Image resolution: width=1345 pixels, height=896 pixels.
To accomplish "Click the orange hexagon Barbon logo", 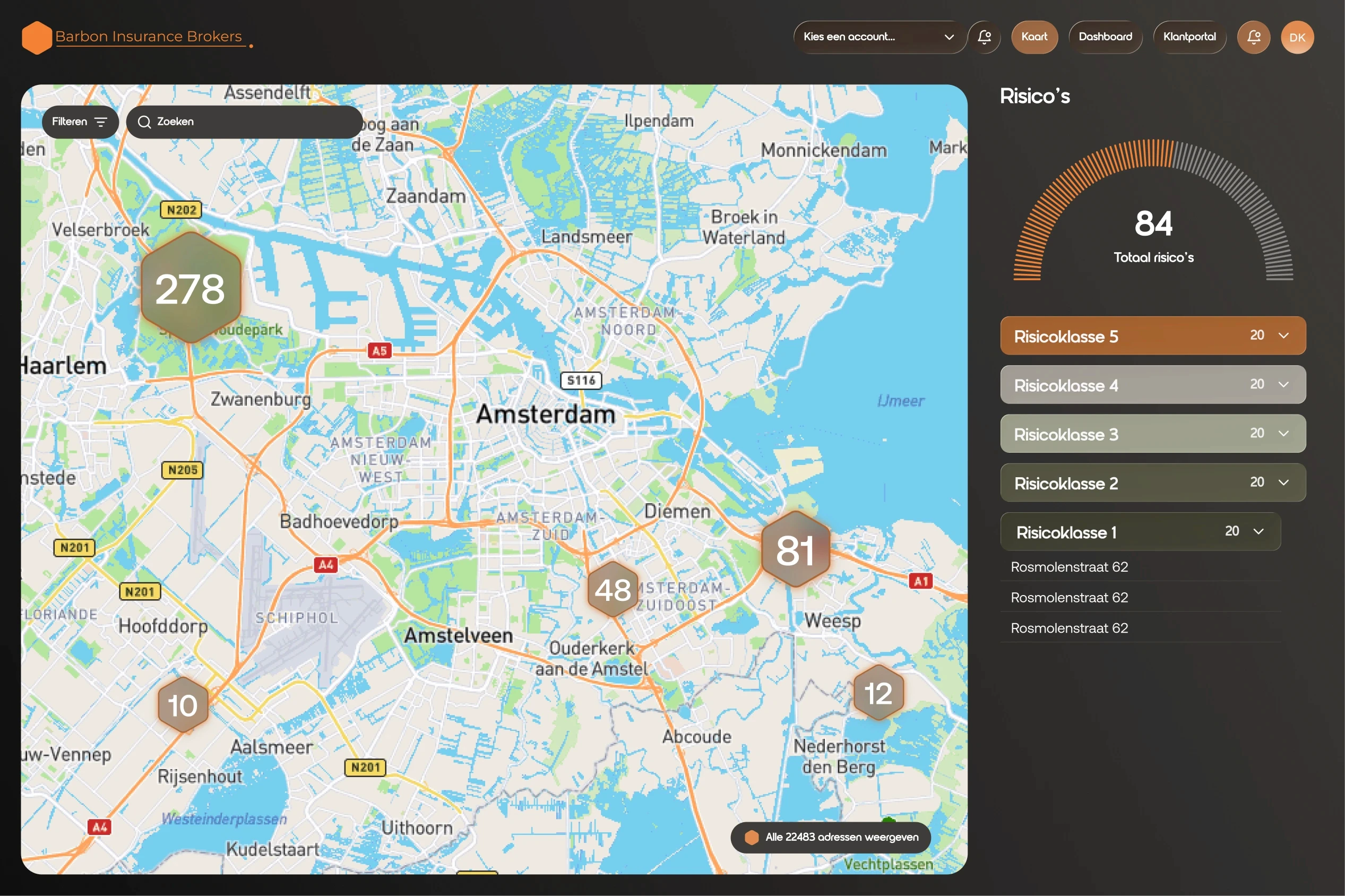I will click(37, 37).
